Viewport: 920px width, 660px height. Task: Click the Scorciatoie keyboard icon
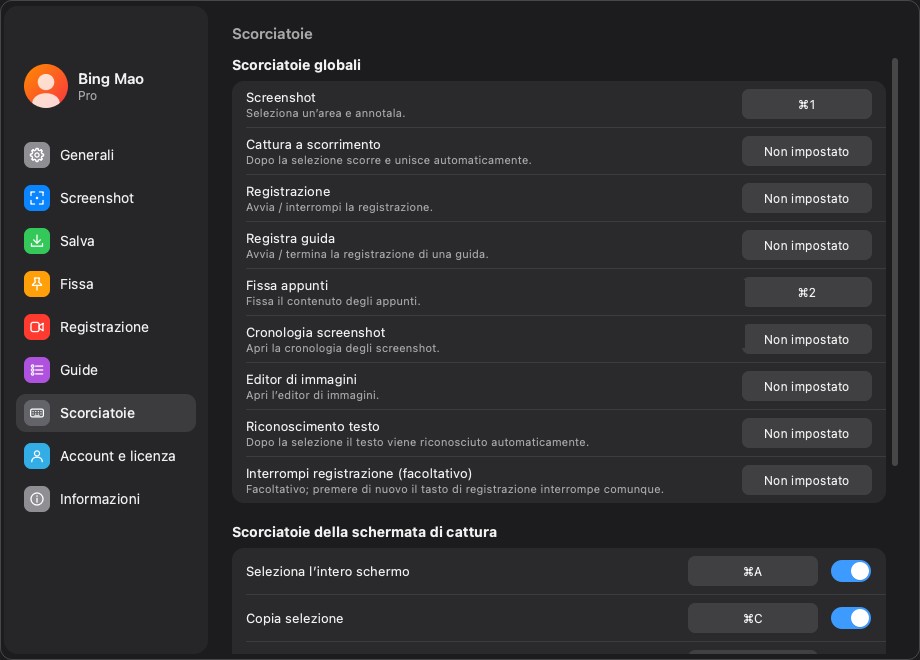pos(37,413)
